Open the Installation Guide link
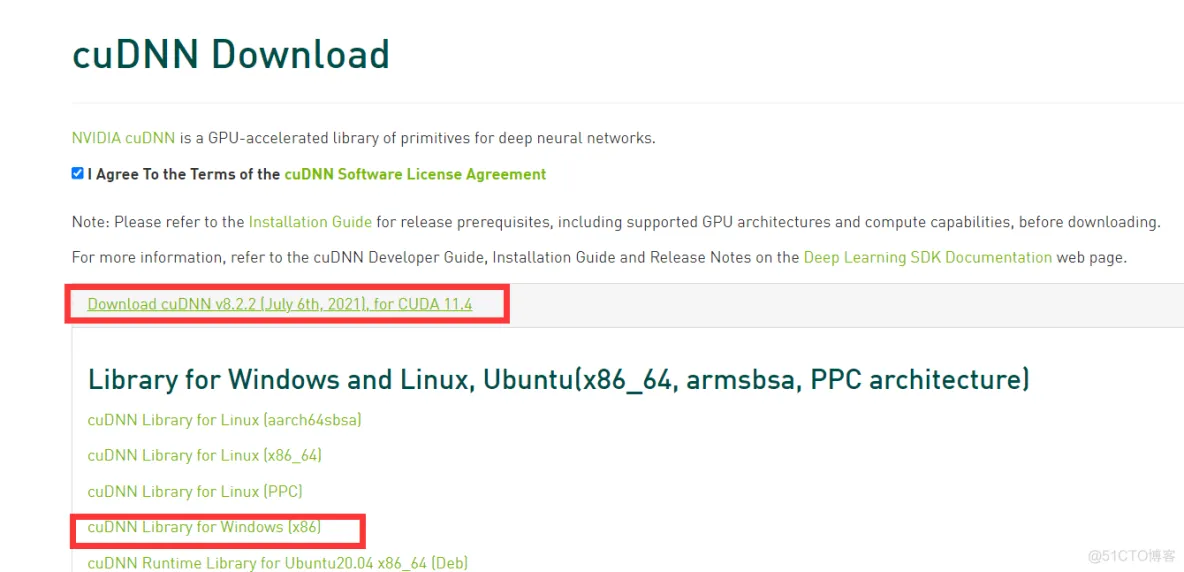This screenshot has height=572, width=1184. point(310,222)
